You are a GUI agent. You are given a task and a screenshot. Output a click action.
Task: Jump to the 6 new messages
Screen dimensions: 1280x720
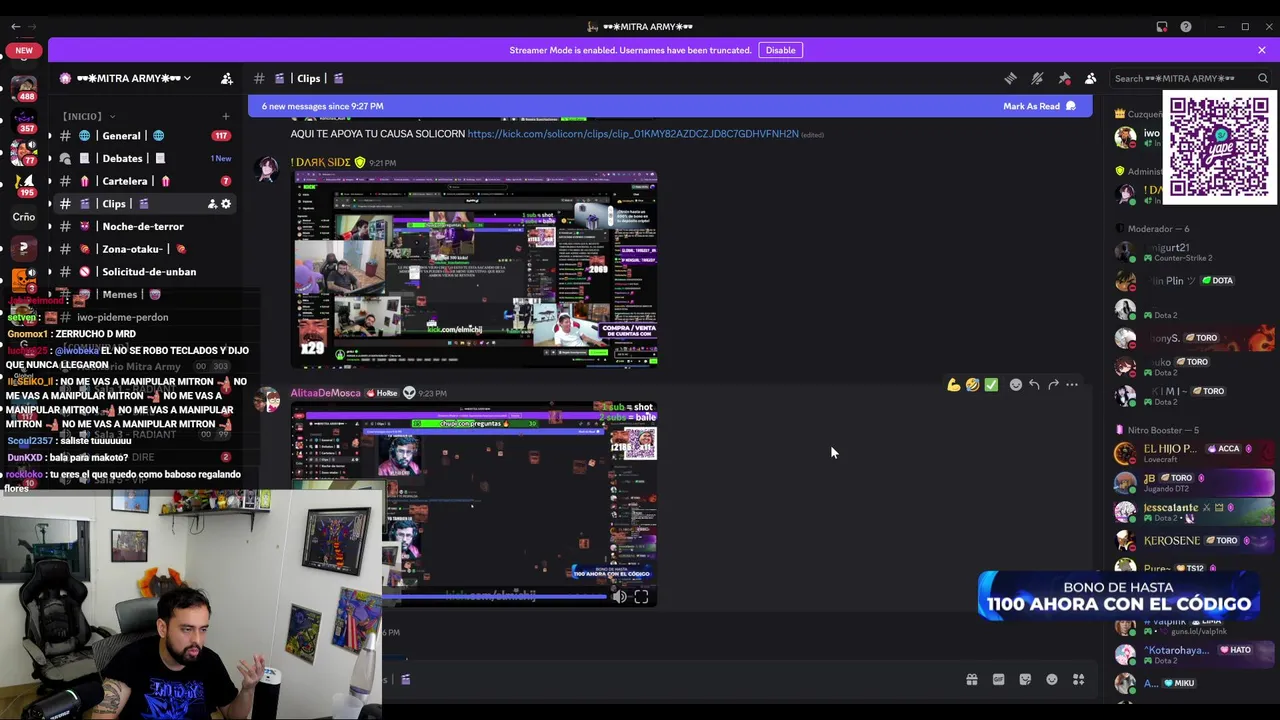322,106
